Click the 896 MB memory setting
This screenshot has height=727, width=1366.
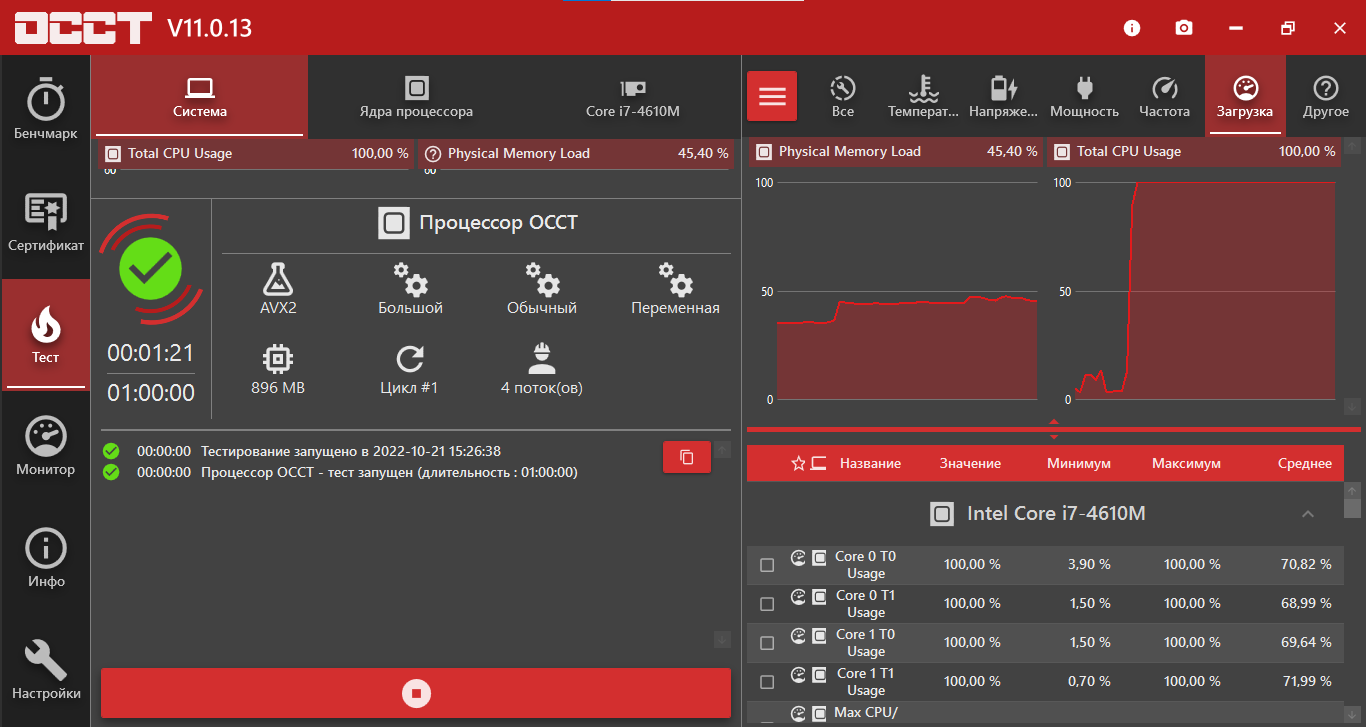click(278, 369)
